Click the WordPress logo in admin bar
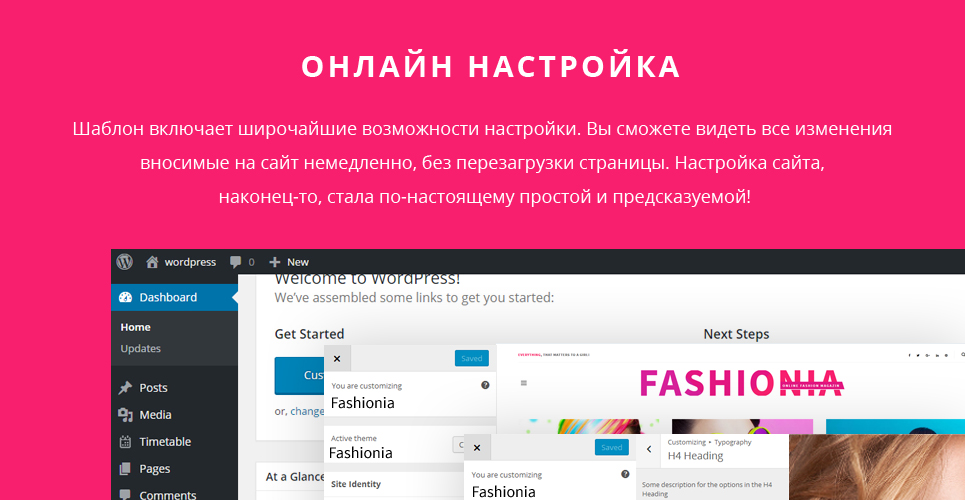The height and width of the screenshot is (500, 965). tap(125, 262)
